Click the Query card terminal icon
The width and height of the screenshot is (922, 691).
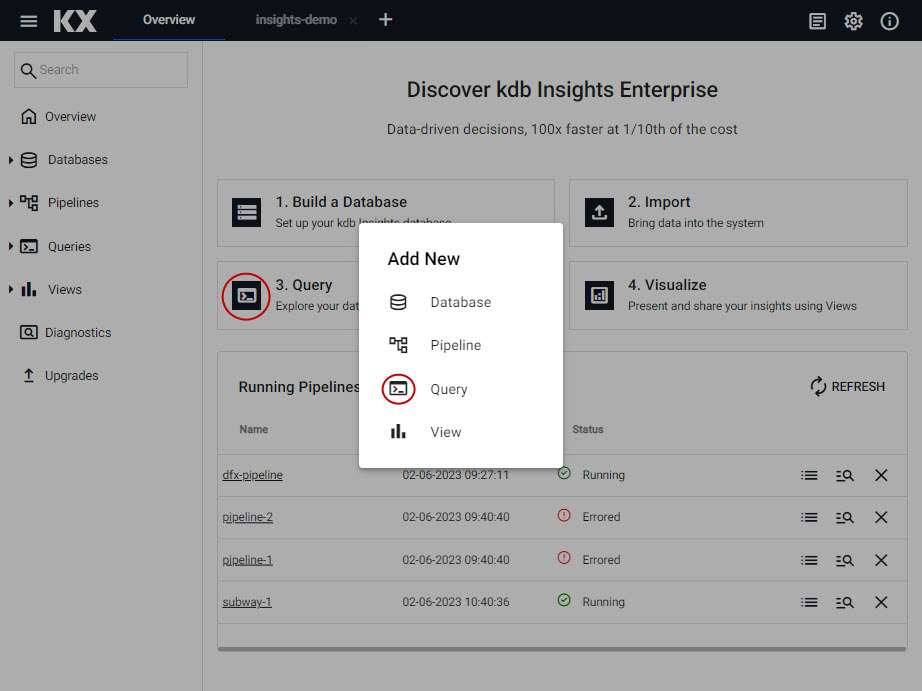tap(246, 295)
